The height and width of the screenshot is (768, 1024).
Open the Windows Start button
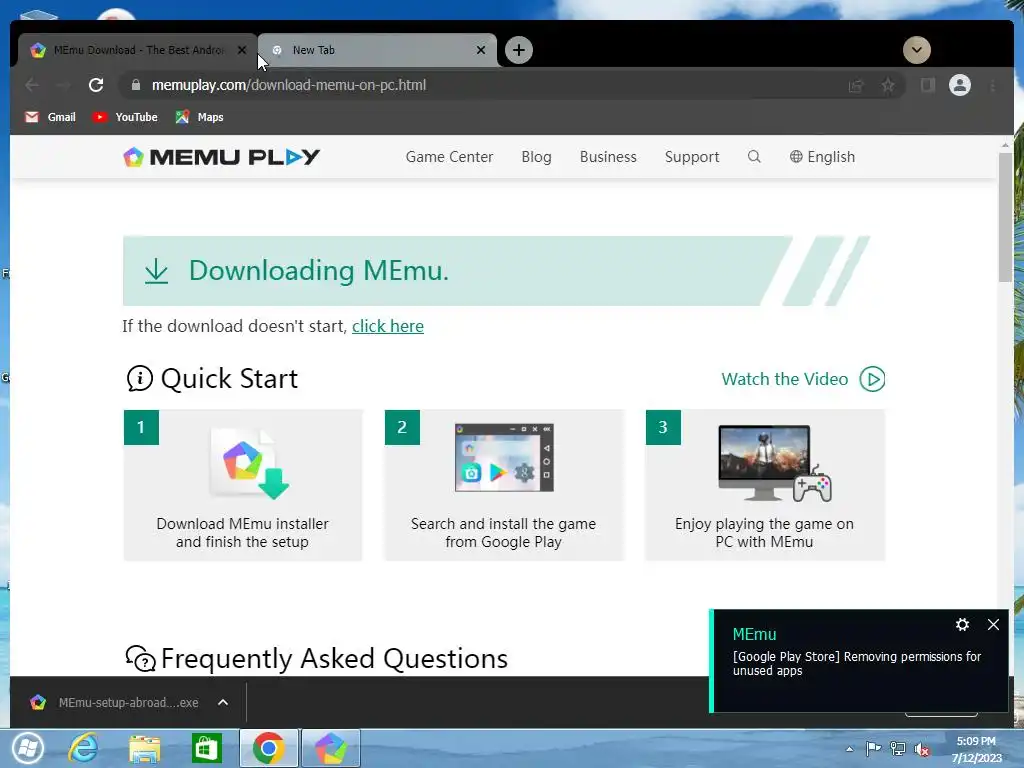click(27, 748)
